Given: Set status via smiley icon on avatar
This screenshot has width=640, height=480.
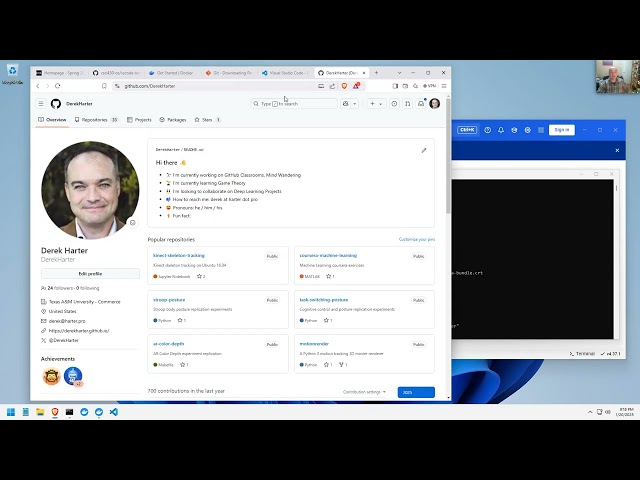Looking at the screenshot, I should click(132, 223).
